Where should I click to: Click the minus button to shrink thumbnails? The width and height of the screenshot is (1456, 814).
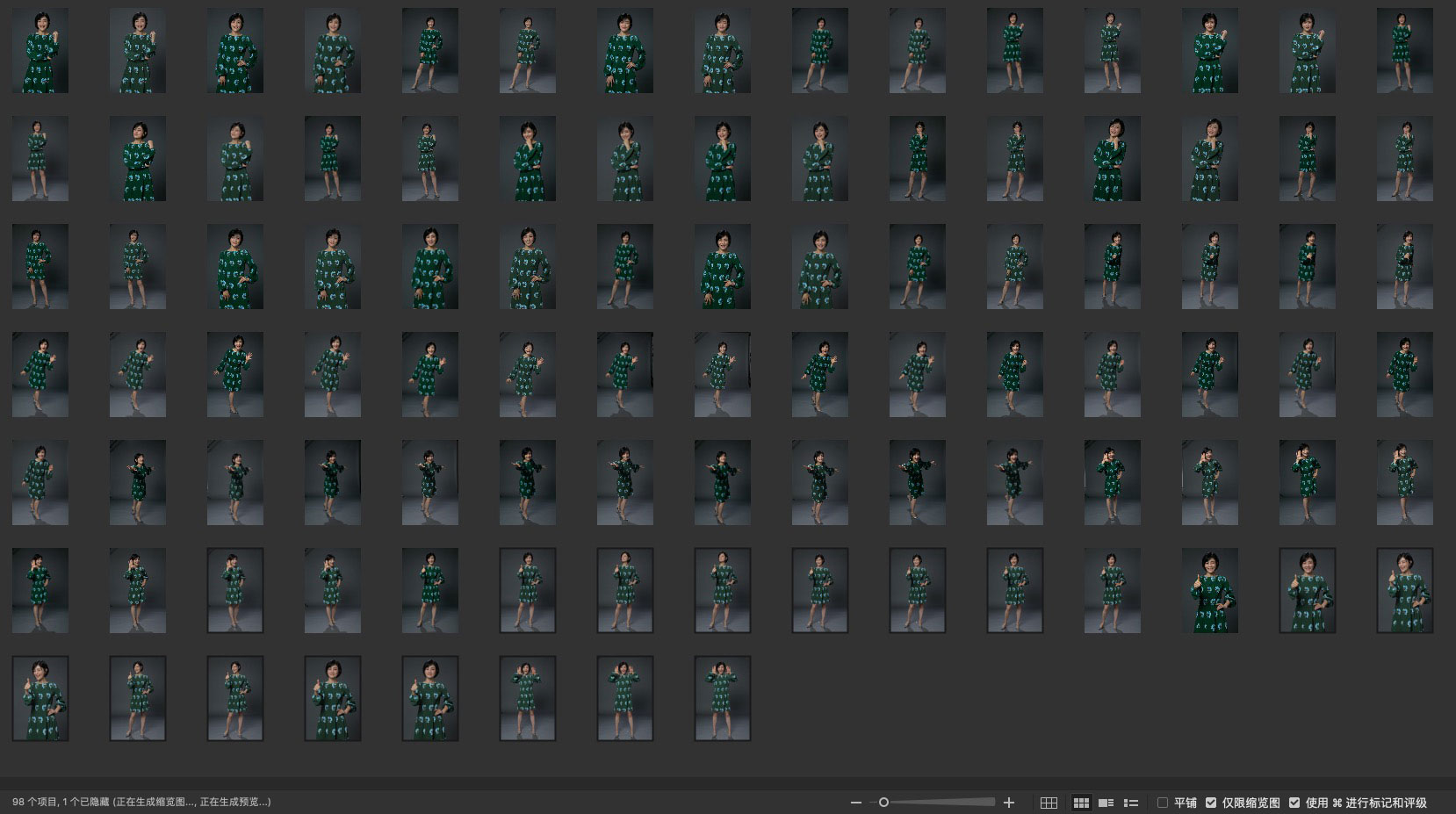pyautogui.click(x=856, y=803)
